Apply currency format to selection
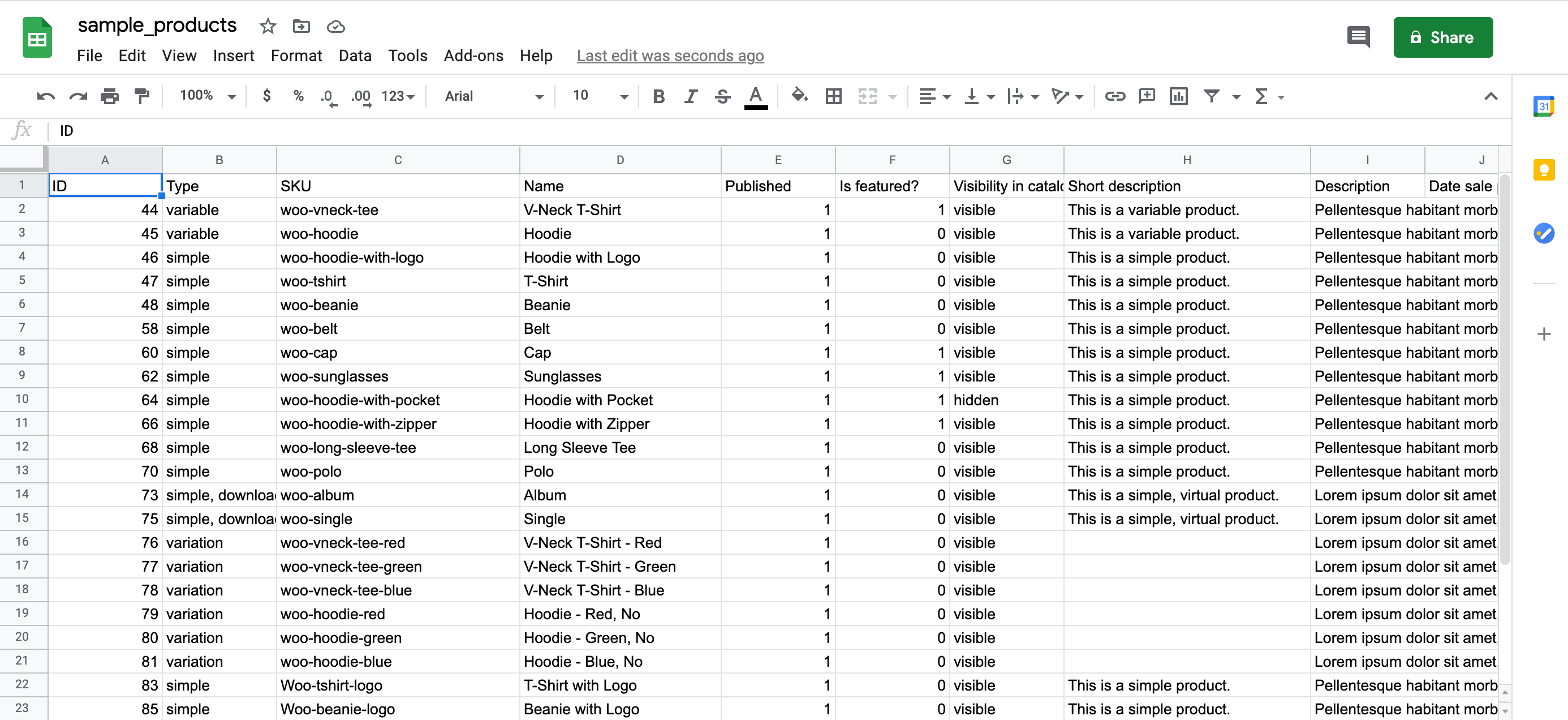 [266, 96]
